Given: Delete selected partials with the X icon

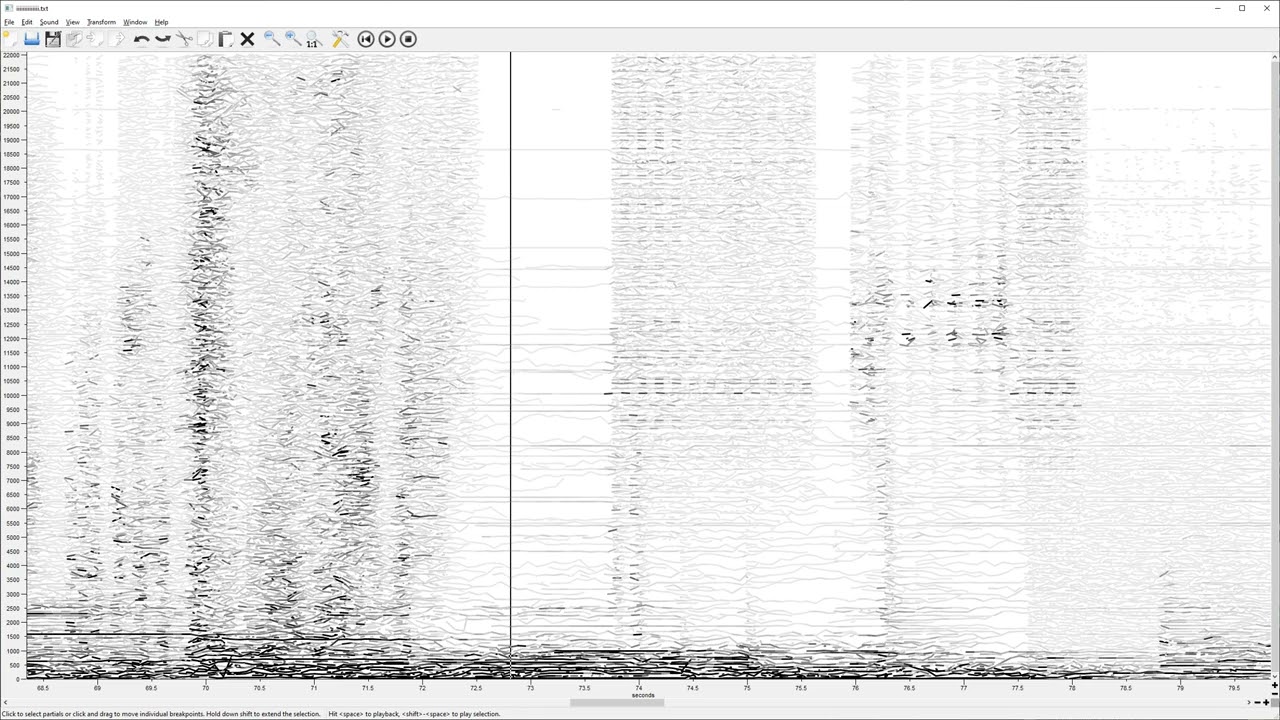Looking at the screenshot, I should point(247,39).
